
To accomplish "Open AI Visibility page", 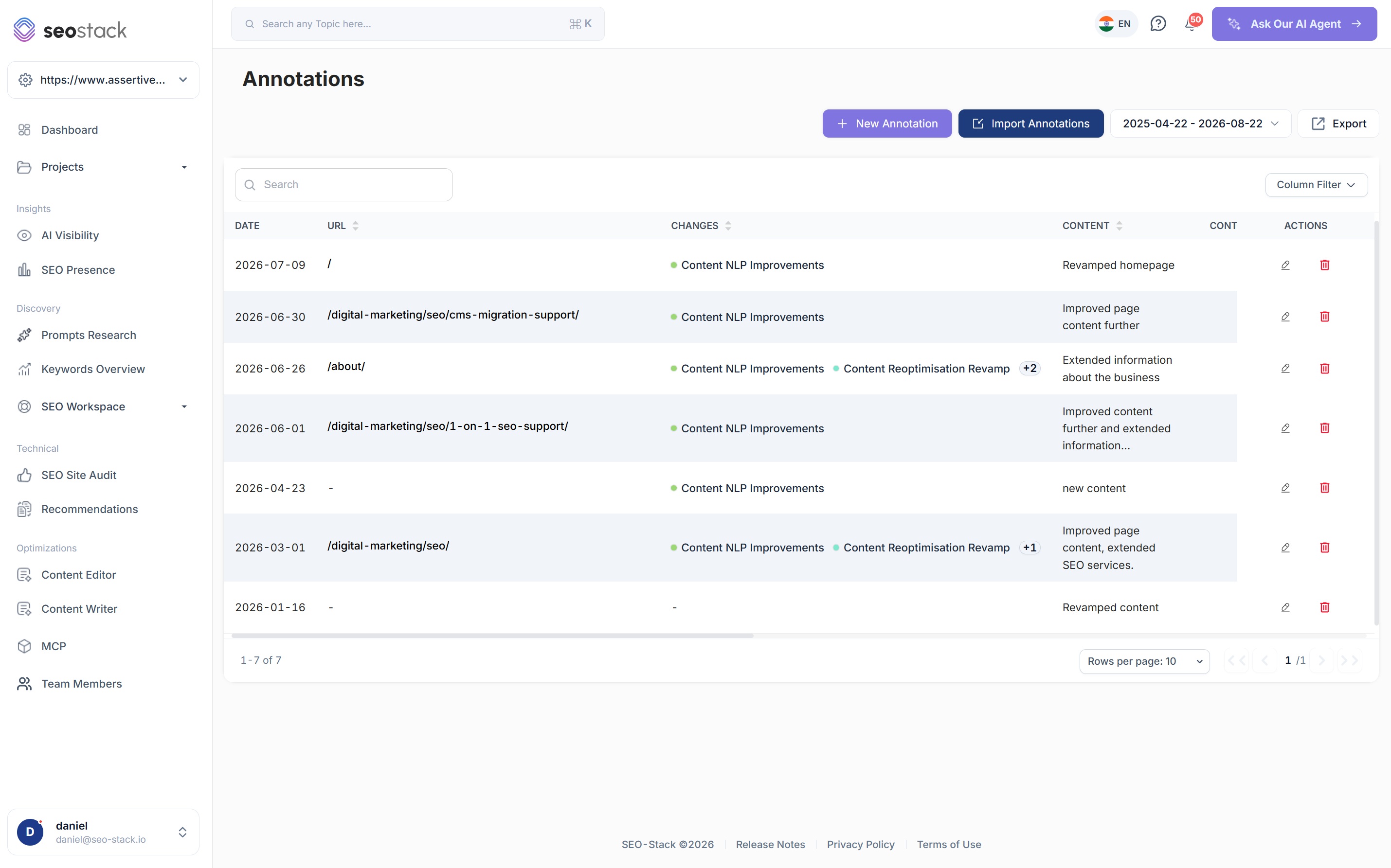I will coord(70,235).
